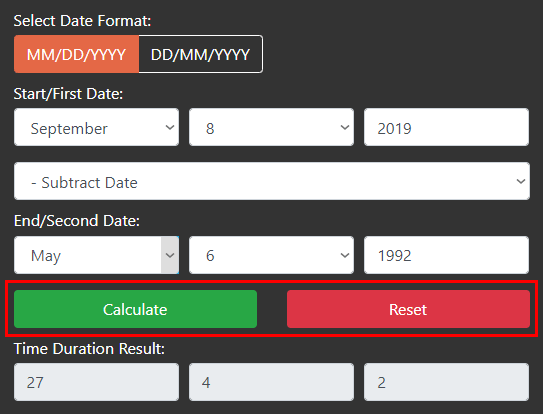Open the Subtract Date operation dropdown
The width and height of the screenshot is (543, 414).
272,181
